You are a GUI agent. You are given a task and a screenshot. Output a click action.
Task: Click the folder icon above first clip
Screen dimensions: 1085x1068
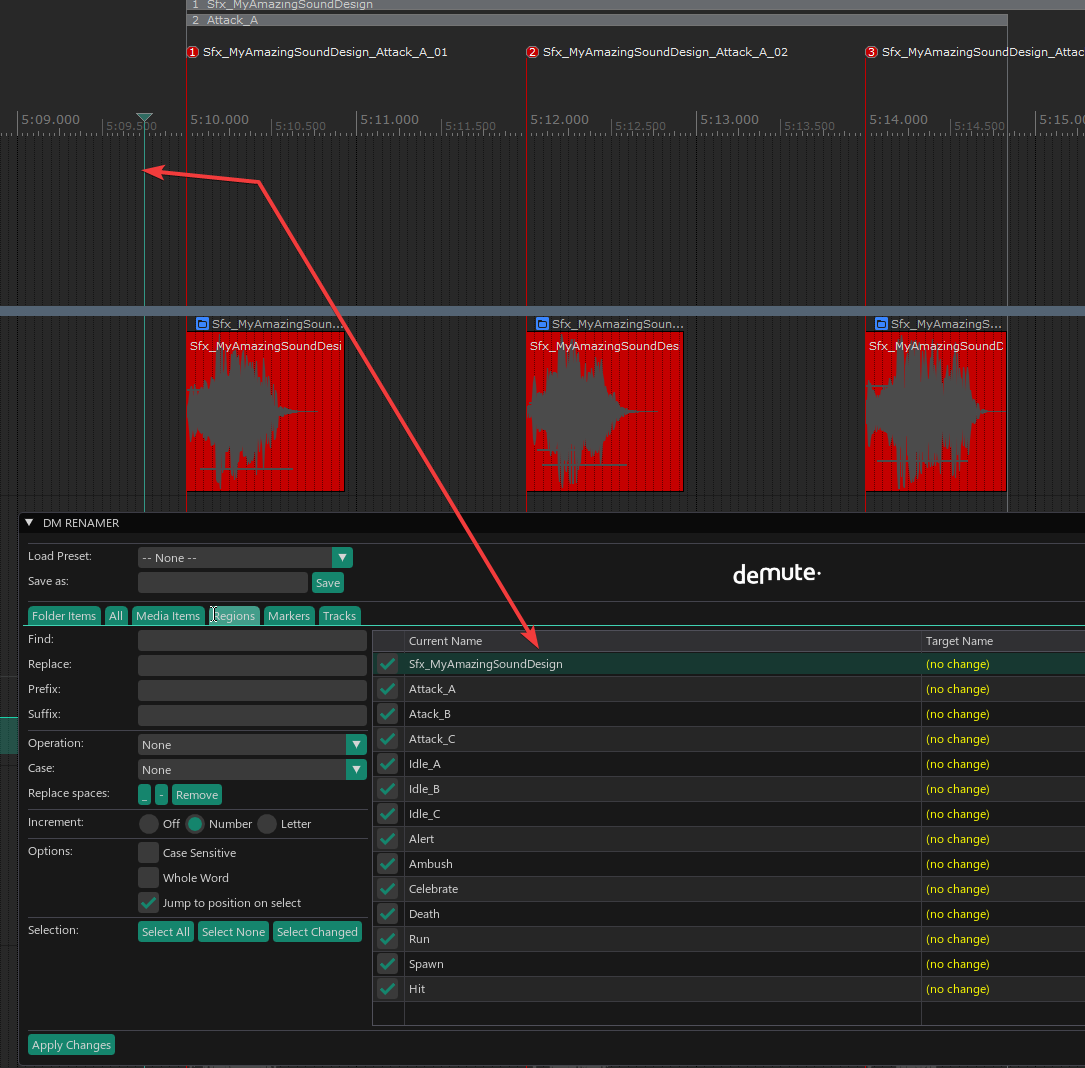(x=202, y=323)
